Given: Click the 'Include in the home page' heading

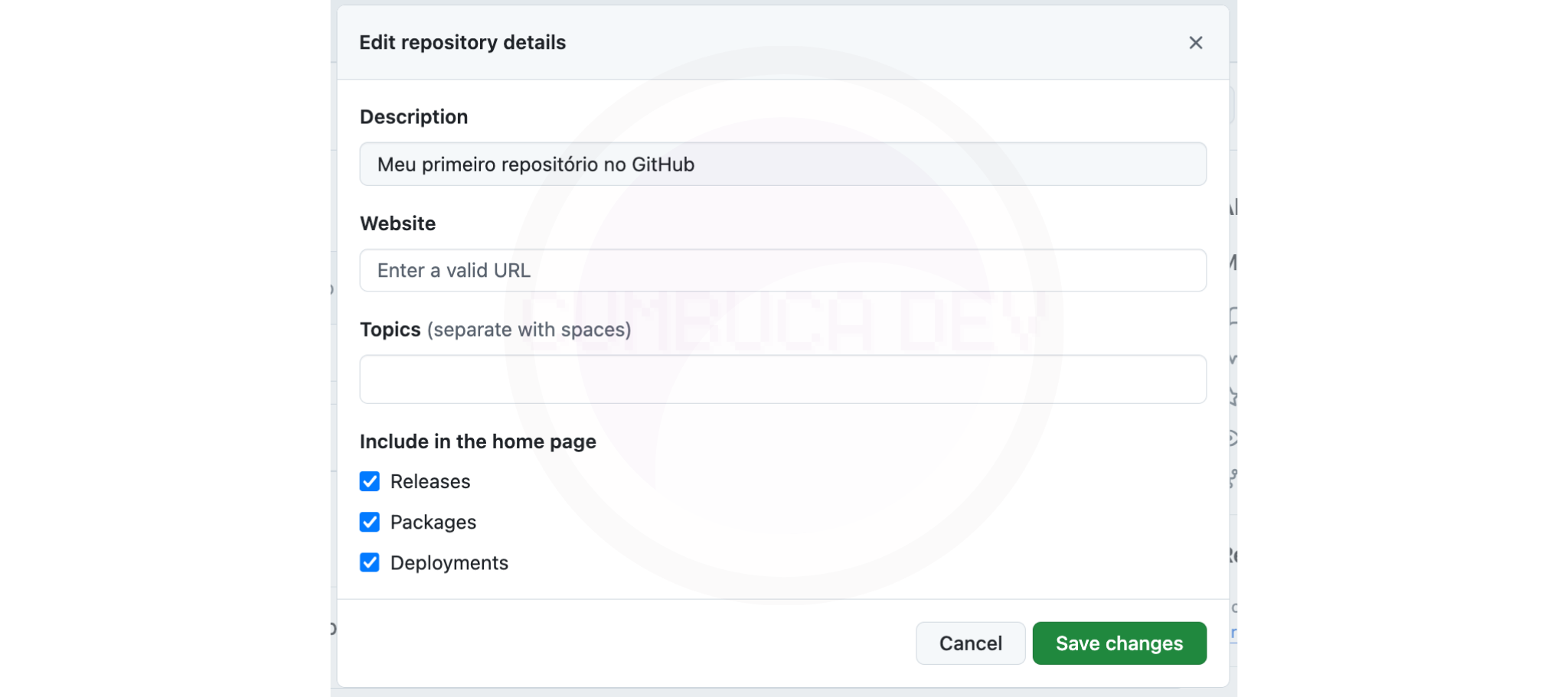Looking at the screenshot, I should tap(478, 441).
